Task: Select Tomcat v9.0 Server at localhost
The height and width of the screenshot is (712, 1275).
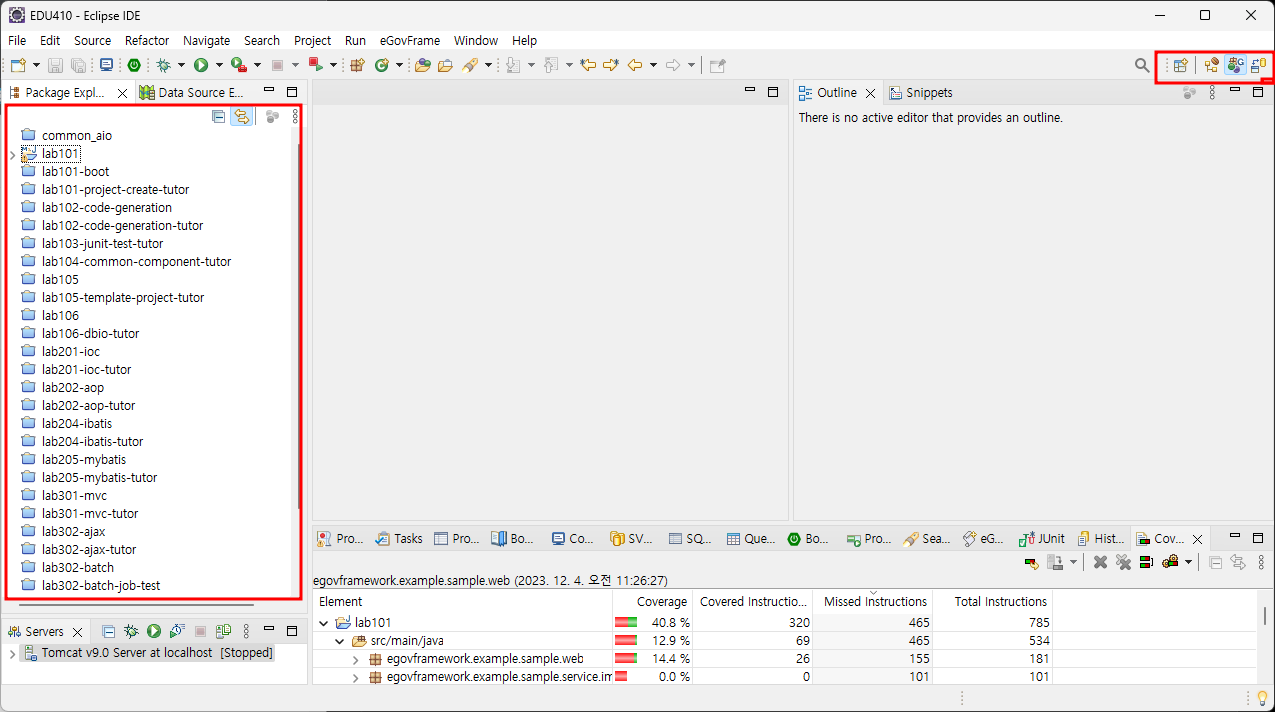Action: click(x=148, y=653)
